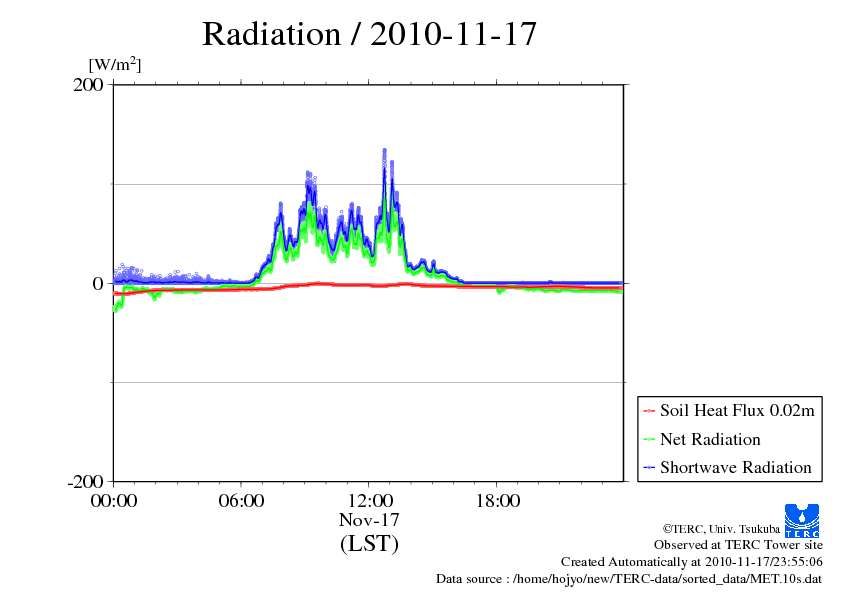Click the x-axis label '00:00'
Viewport: 842px width, 595px height.
click(114, 501)
